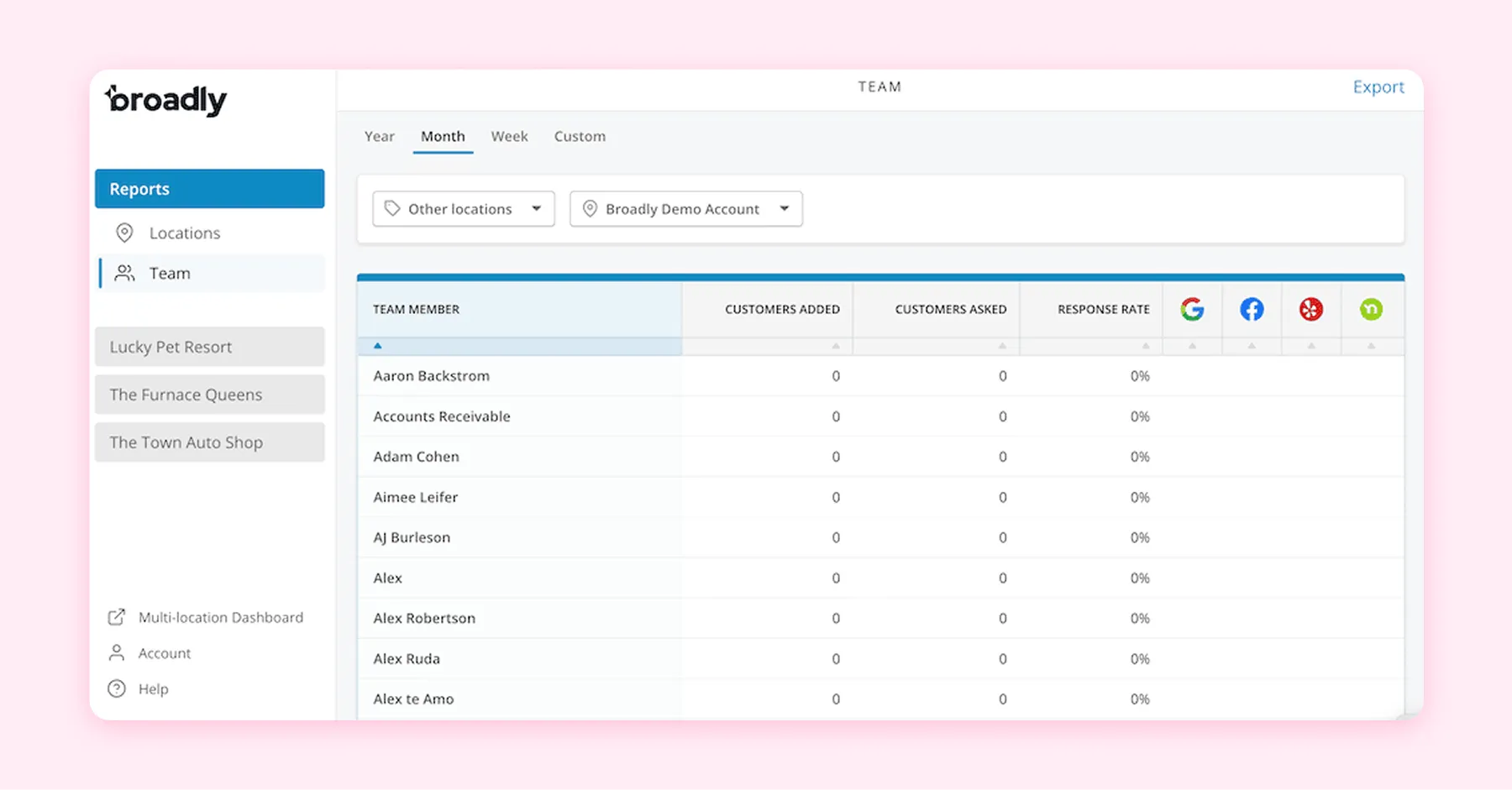Sort by Facebook column arrow

(x=1252, y=346)
